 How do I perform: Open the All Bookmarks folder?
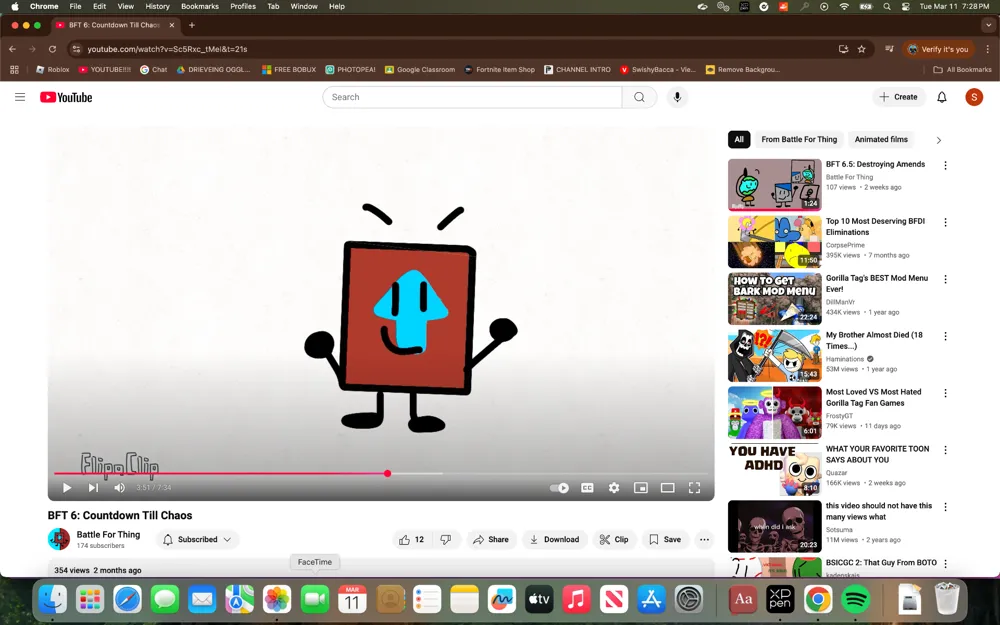click(x=962, y=70)
